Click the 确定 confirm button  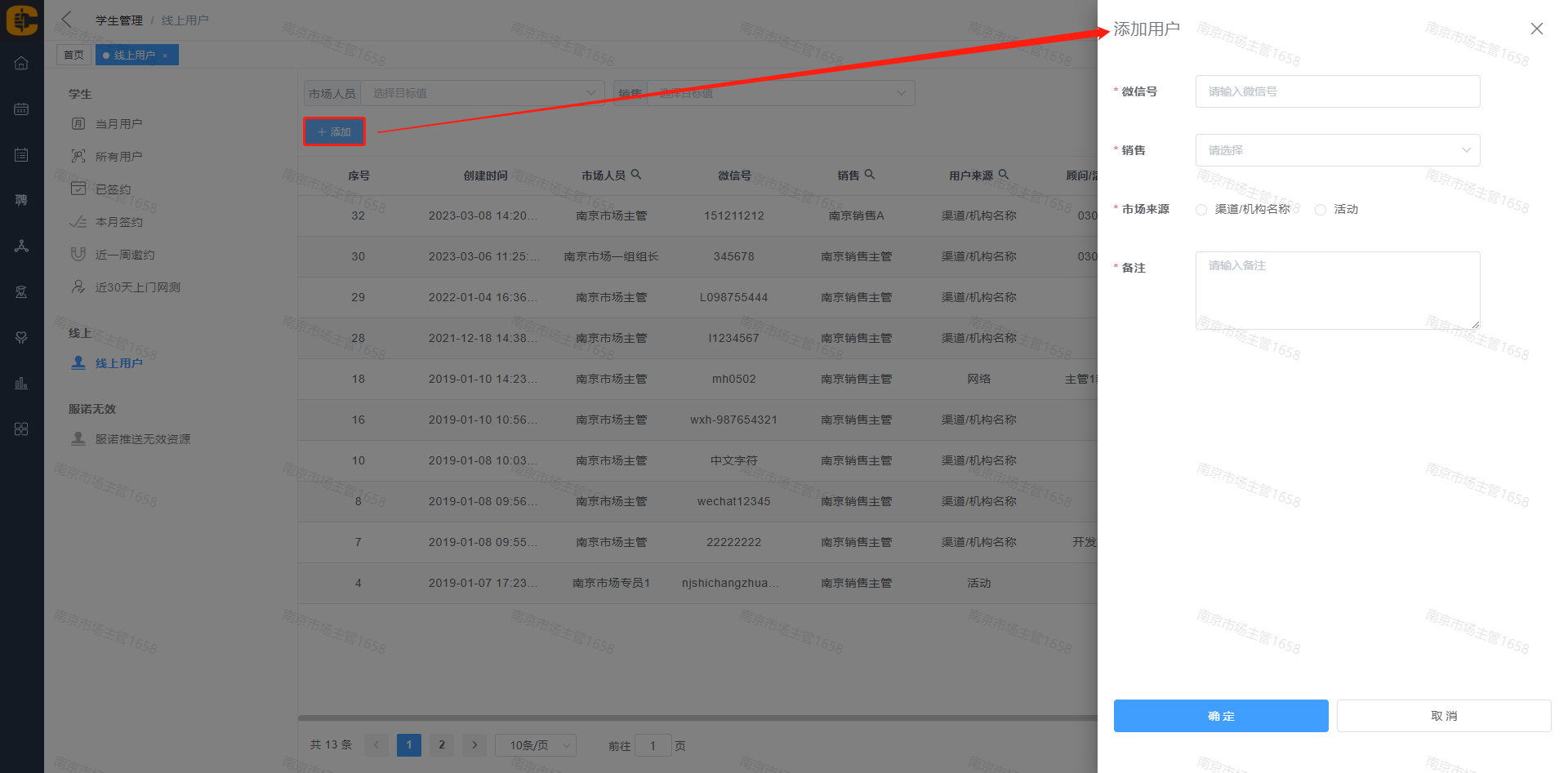(x=1220, y=716)
